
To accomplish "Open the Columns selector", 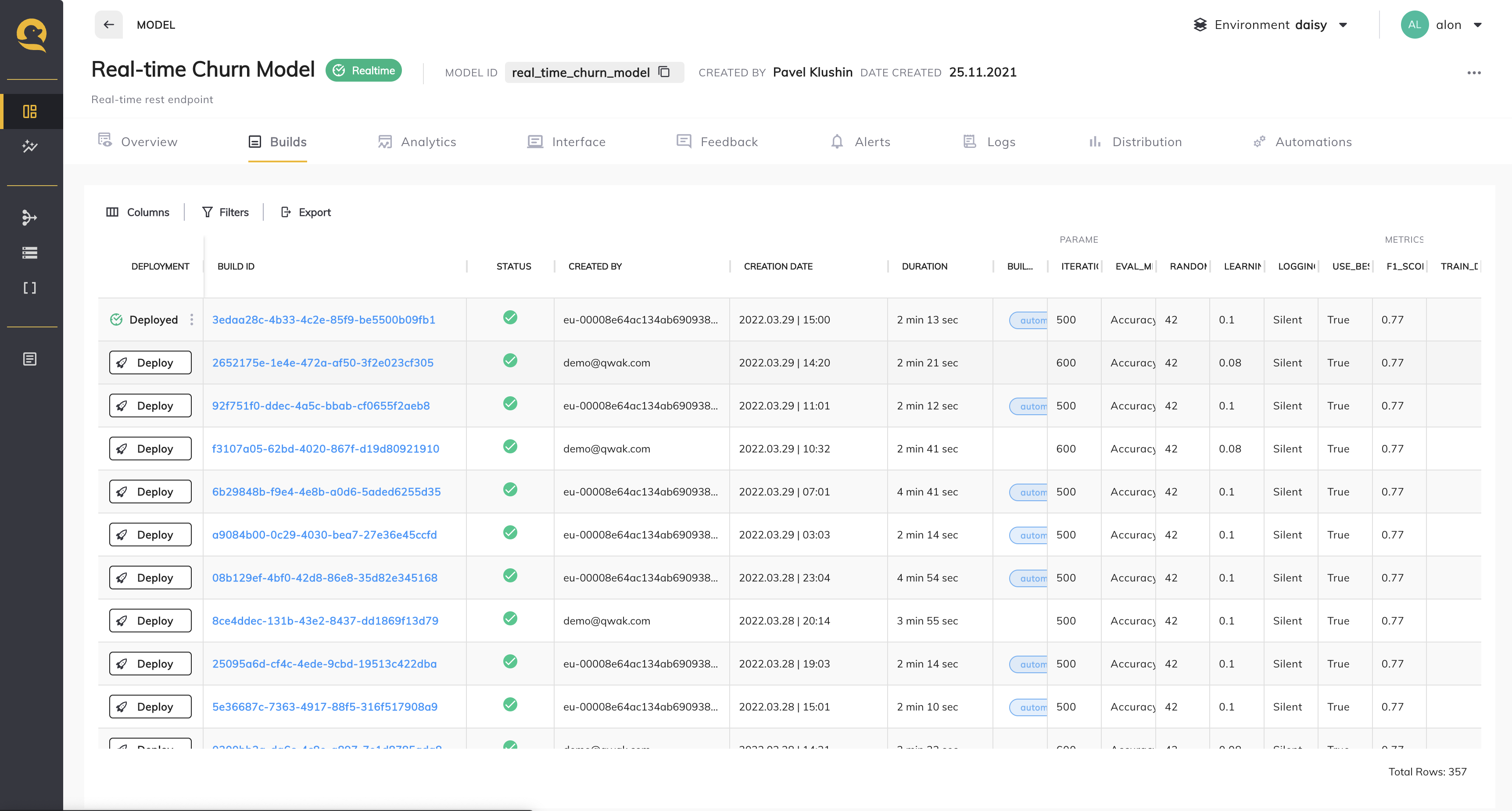I will point(137,212).
